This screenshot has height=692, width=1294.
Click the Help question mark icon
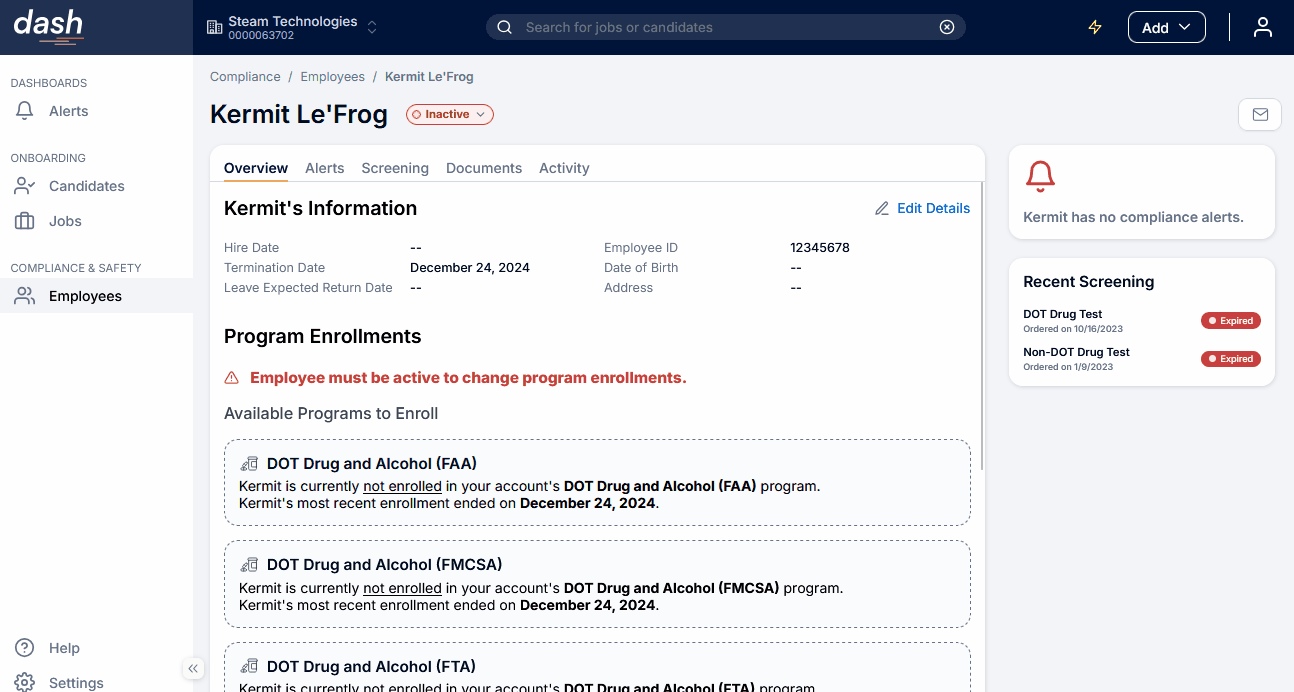25,648
